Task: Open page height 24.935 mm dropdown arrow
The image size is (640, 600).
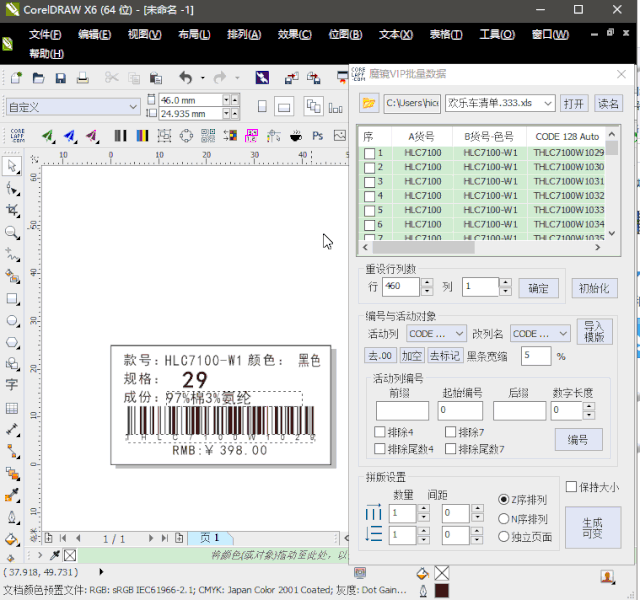Action: [227, 113]
